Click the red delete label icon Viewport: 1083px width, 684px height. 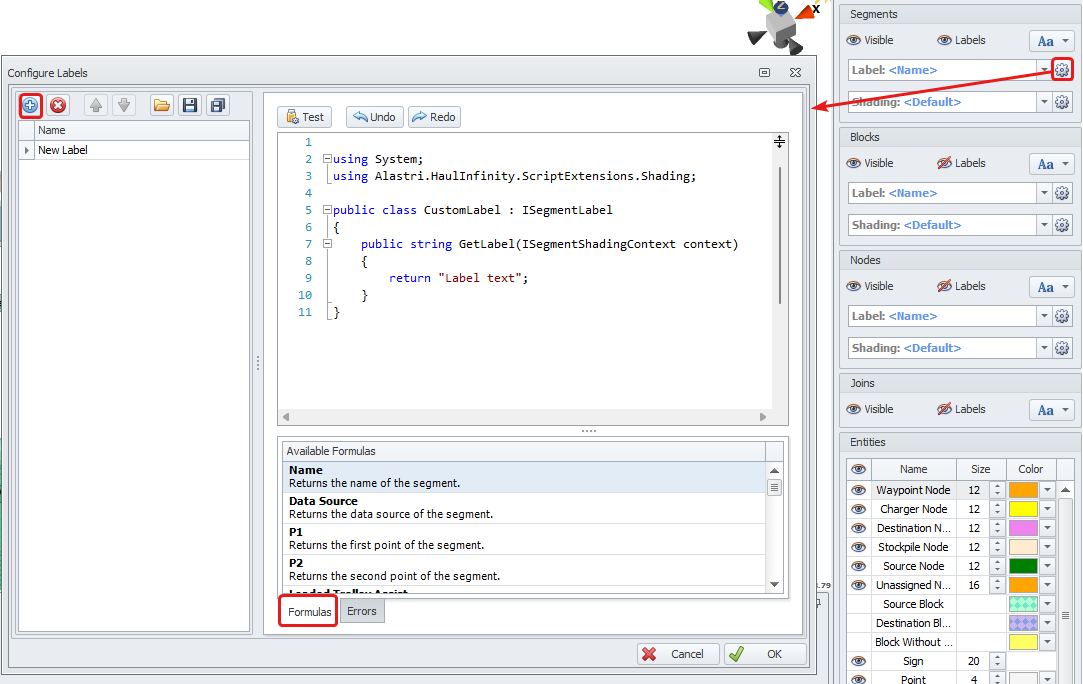[x=58, y=105]
